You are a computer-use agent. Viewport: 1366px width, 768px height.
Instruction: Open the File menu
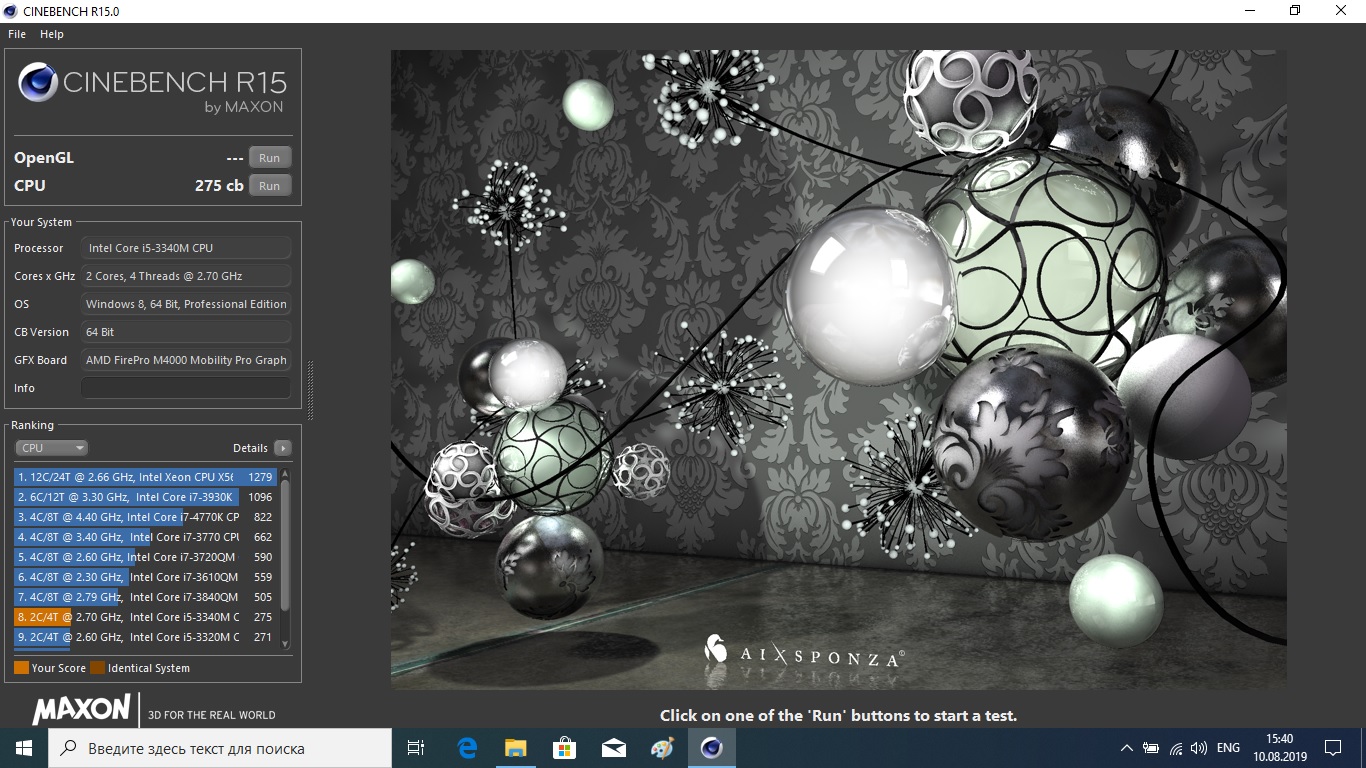(x=17, y=34)
